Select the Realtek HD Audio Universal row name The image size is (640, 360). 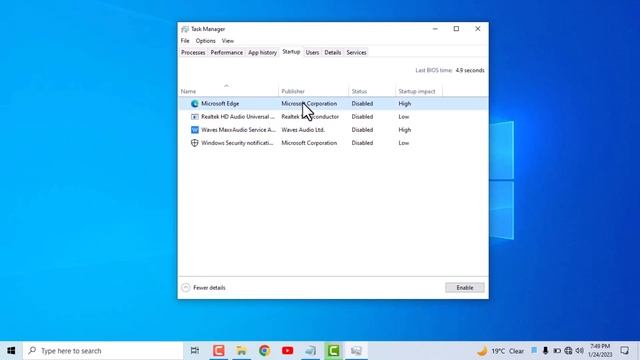238,117
